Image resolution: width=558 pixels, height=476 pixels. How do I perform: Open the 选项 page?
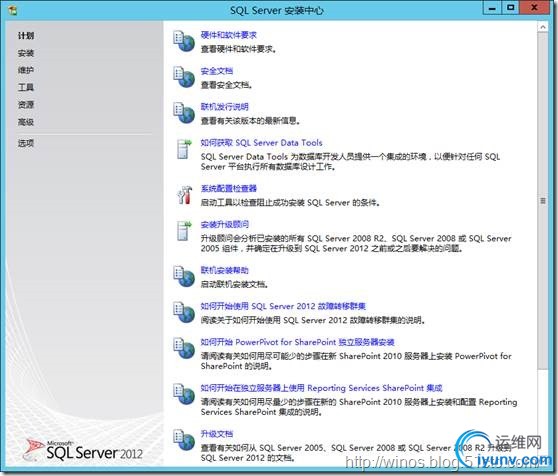point(26,143)
